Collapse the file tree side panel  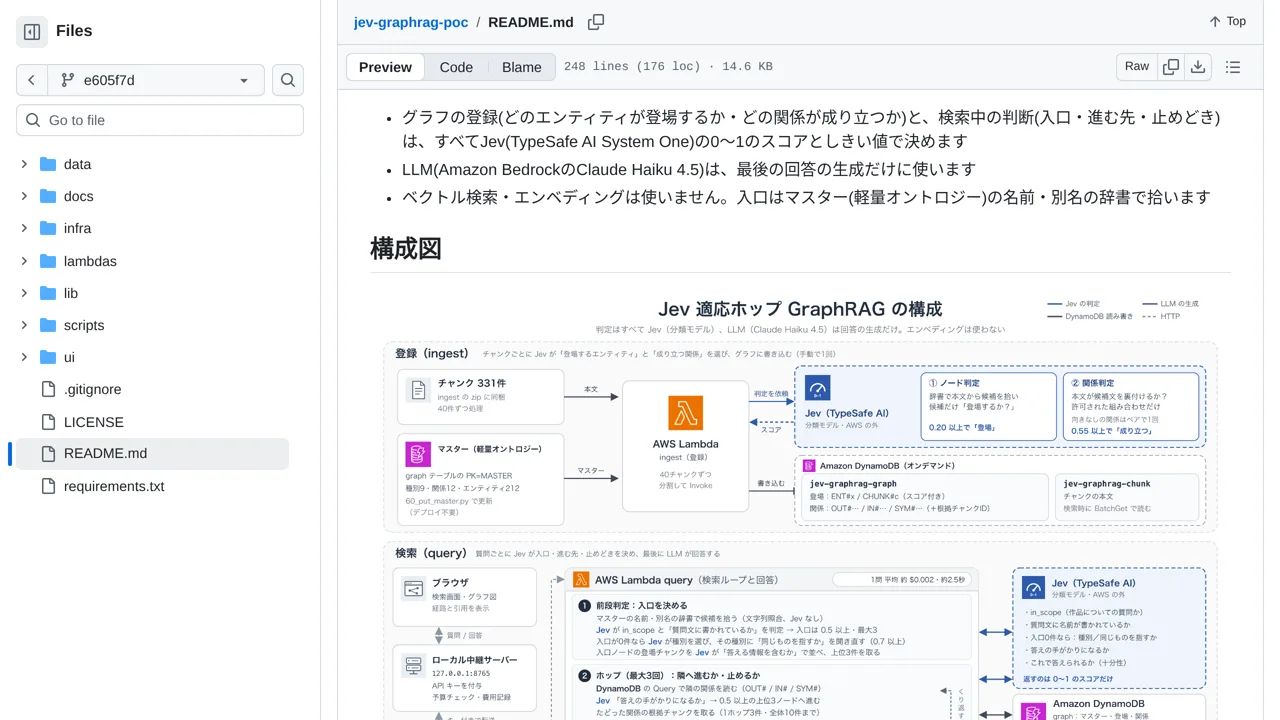32,32
